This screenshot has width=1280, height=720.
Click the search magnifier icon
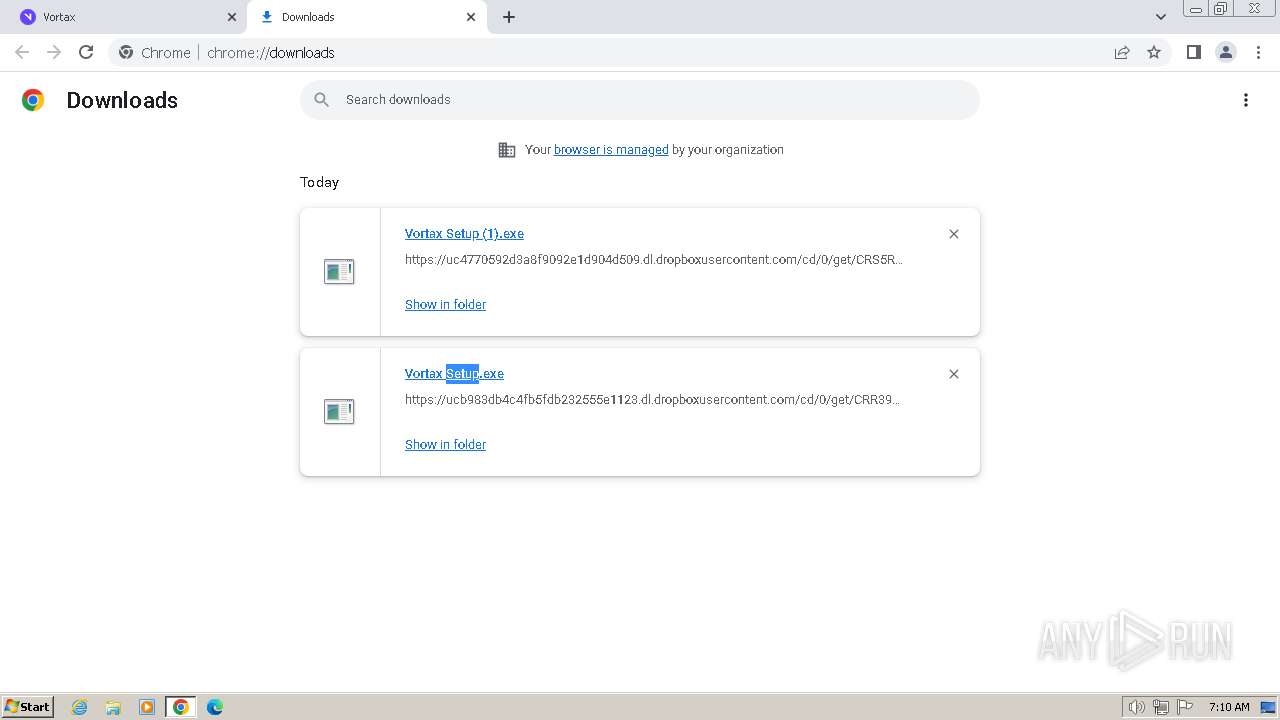click(x=322, y=100)
